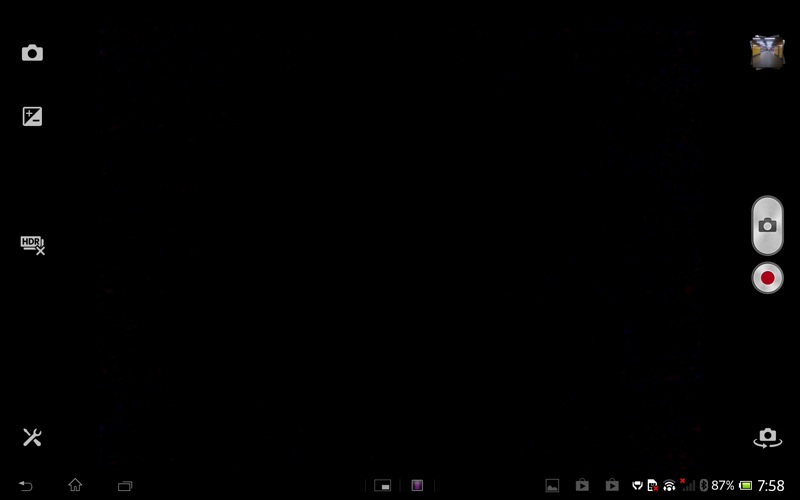Open the second Play Store notification
800x500 pixels.
(612, 485)
